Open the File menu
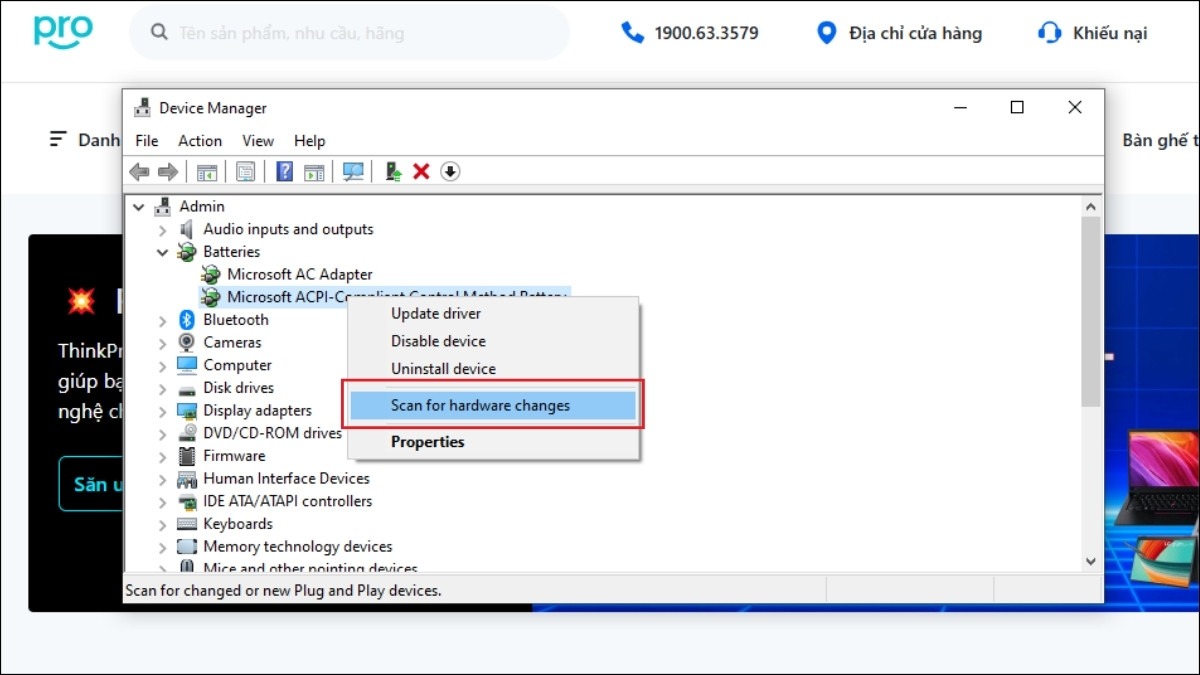Viewport: 1200px width, 675px height. coord(147,141)
